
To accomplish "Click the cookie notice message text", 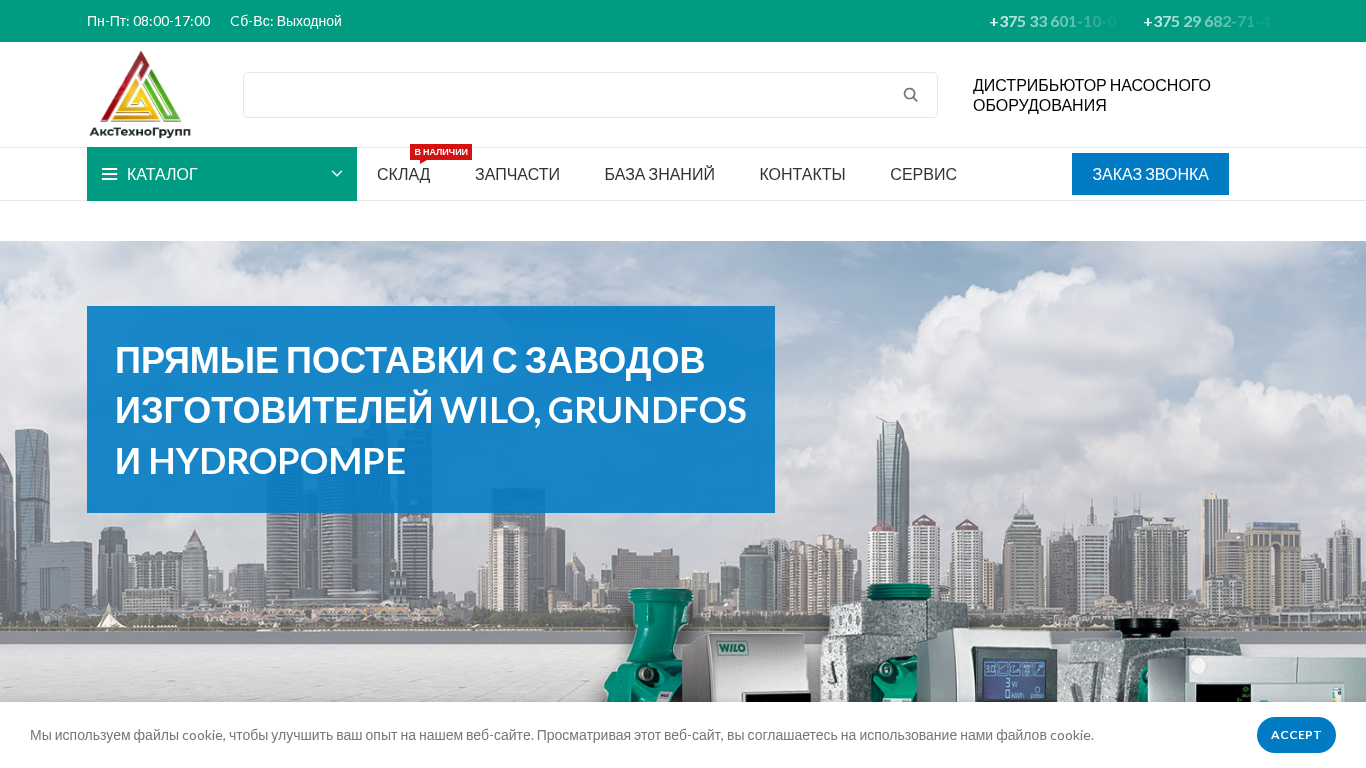I will [x=562, y=735].
